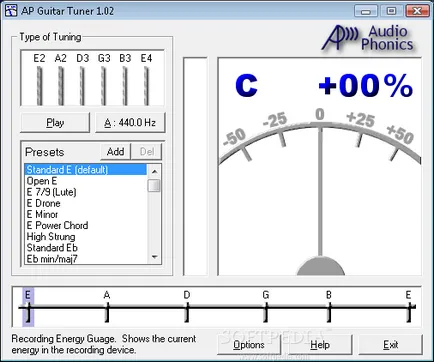Click the presets list scroll up arrow
434x362 pixels.
154,171
